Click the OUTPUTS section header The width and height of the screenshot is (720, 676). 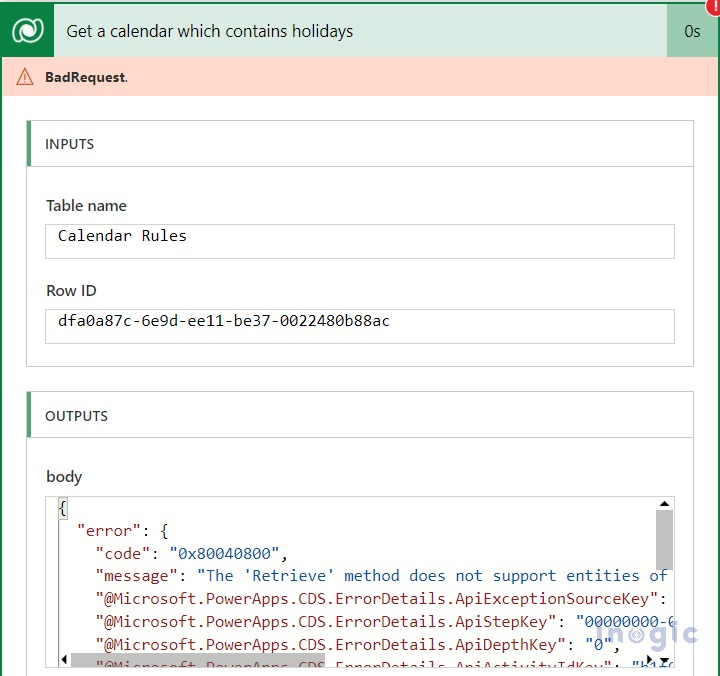click(x=77, y=416)
